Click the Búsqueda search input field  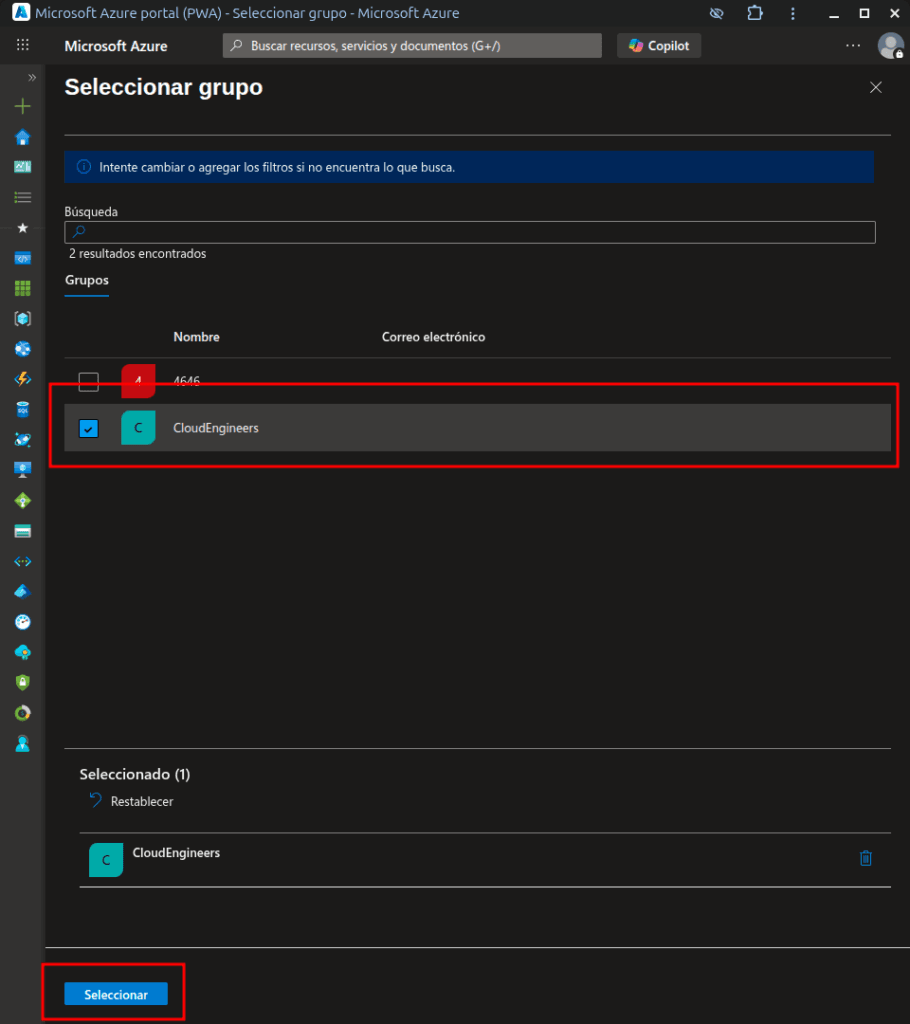point(470,232)
